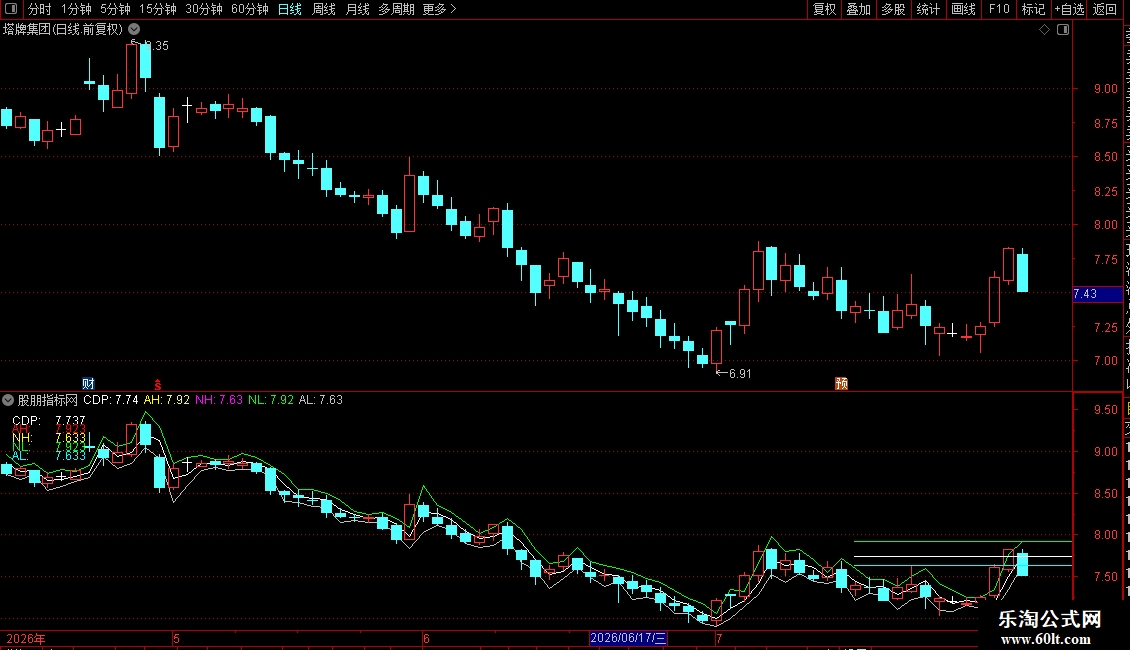Image resolution: width=1130 pixels, height=650 pixels.
Task: Click the 9.00 price axis label in main chart
Action: 1105,89
